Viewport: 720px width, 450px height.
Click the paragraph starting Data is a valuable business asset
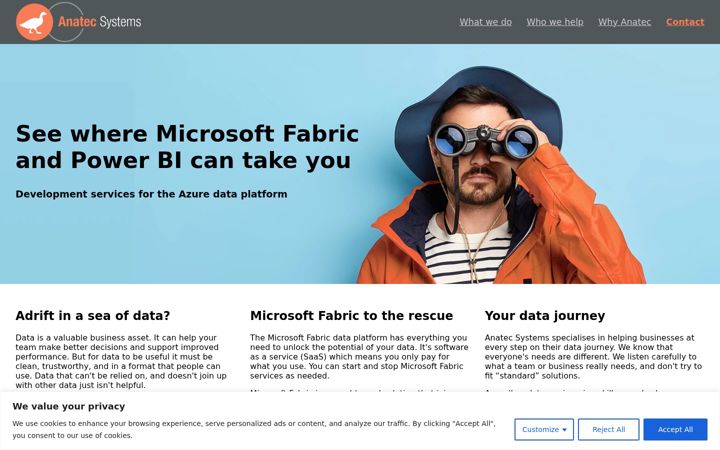point(121,361)
